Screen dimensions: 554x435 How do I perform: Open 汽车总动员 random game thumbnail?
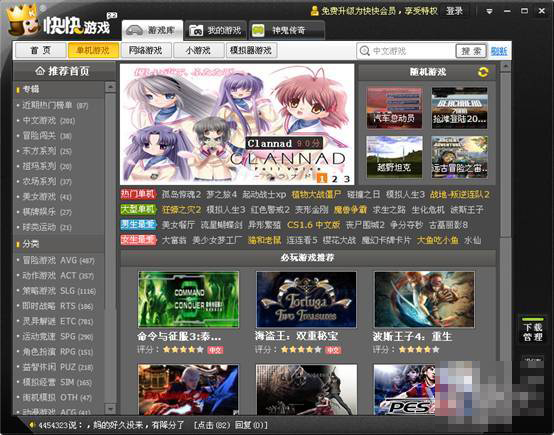(394, 108)
